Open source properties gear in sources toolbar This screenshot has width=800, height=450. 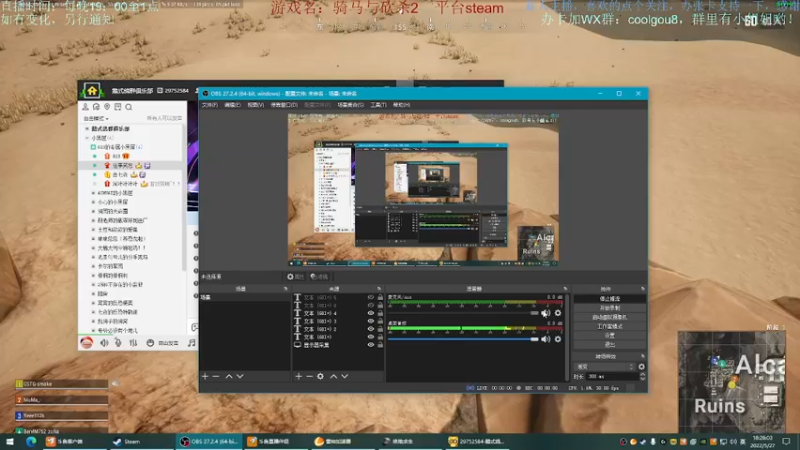(x=320, y=376)
